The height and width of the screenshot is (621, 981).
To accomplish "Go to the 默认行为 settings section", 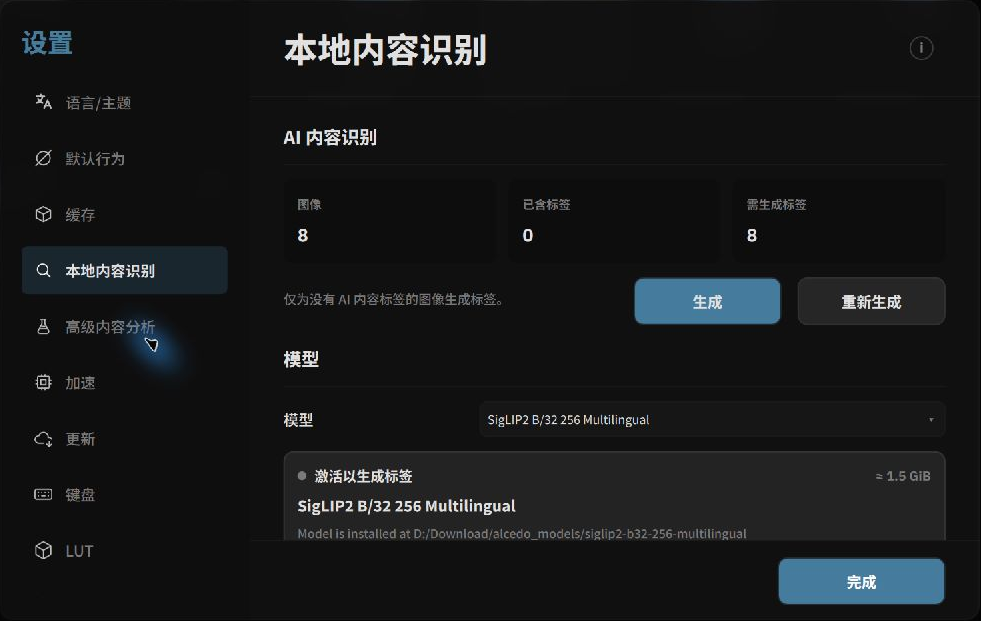I will point(125,158).
